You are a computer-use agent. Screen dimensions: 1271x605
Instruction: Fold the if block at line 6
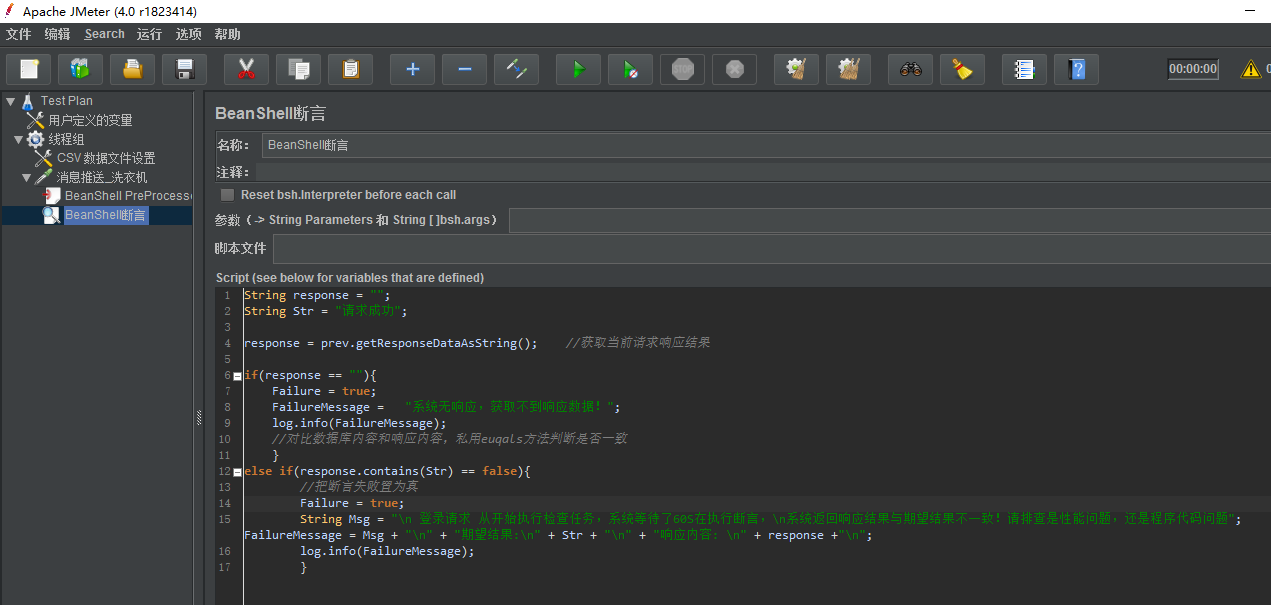click(x=237, y=376)
